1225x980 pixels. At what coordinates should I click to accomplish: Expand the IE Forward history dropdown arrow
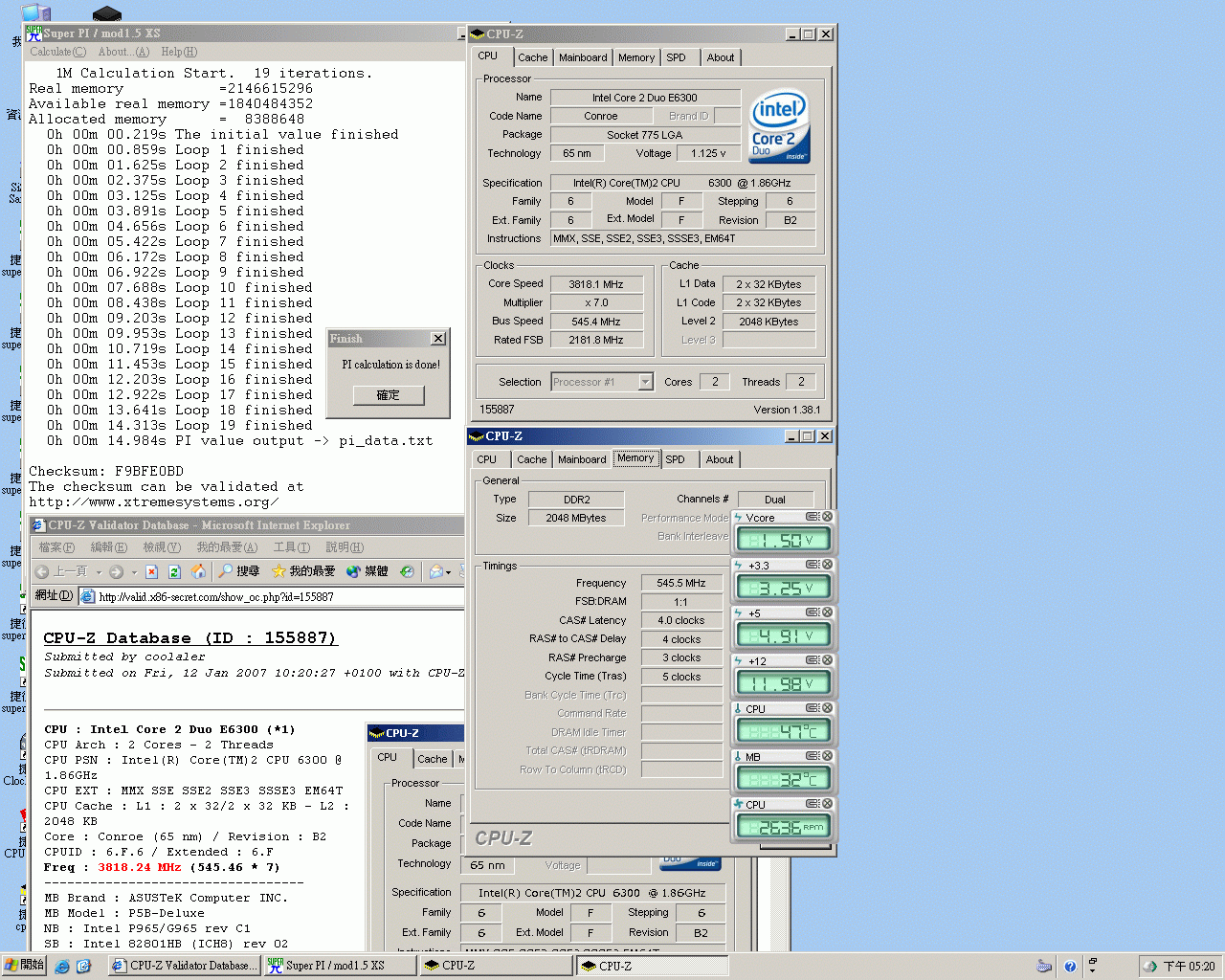133,572
